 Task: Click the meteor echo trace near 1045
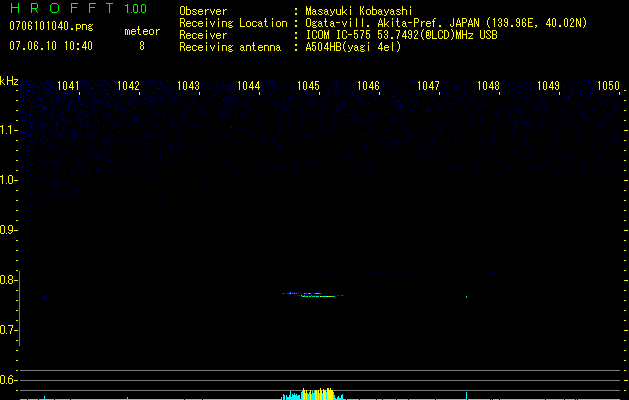tap(312, 295)
